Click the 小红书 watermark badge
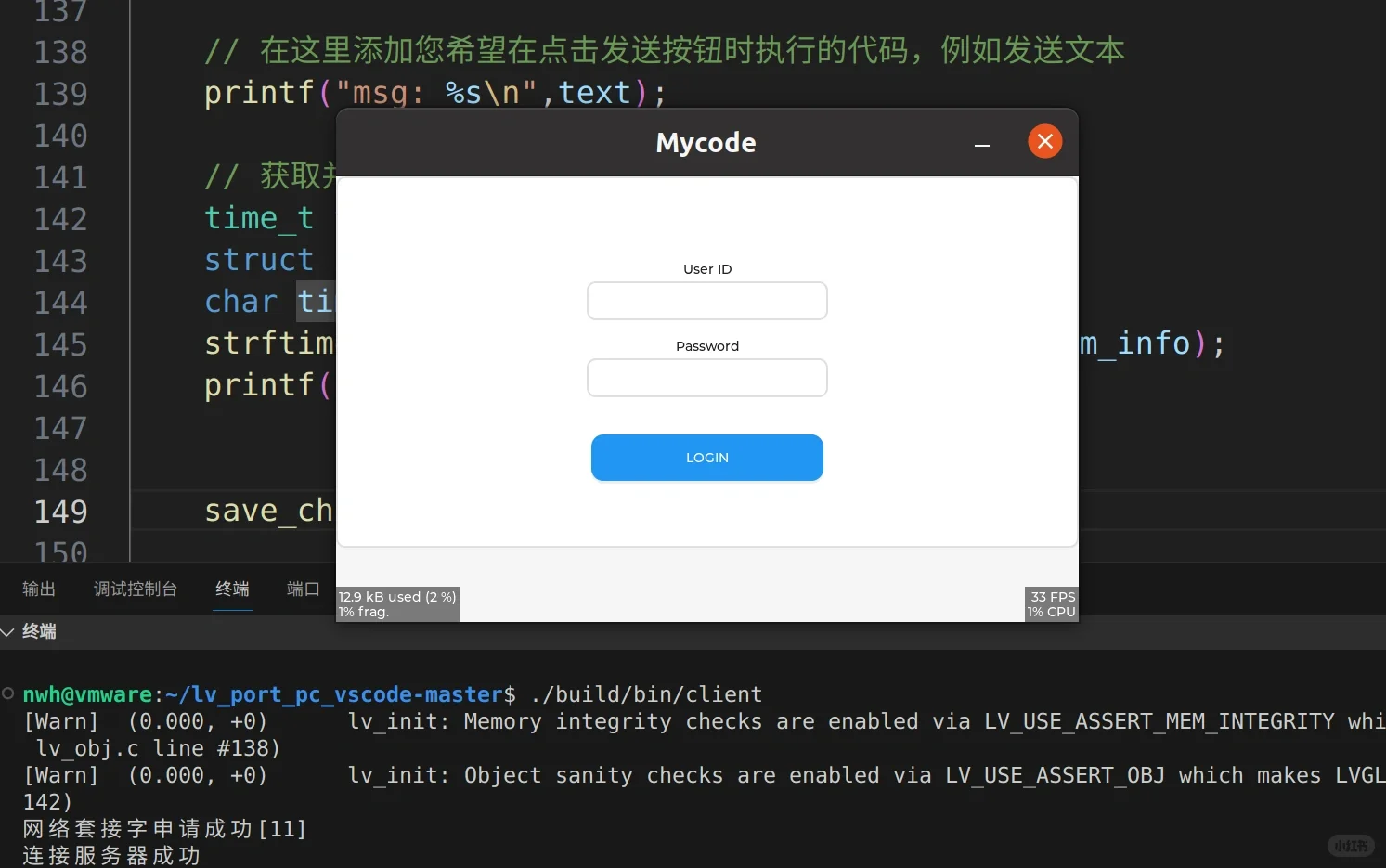The image size is (1386, 868). (1351, 846)
